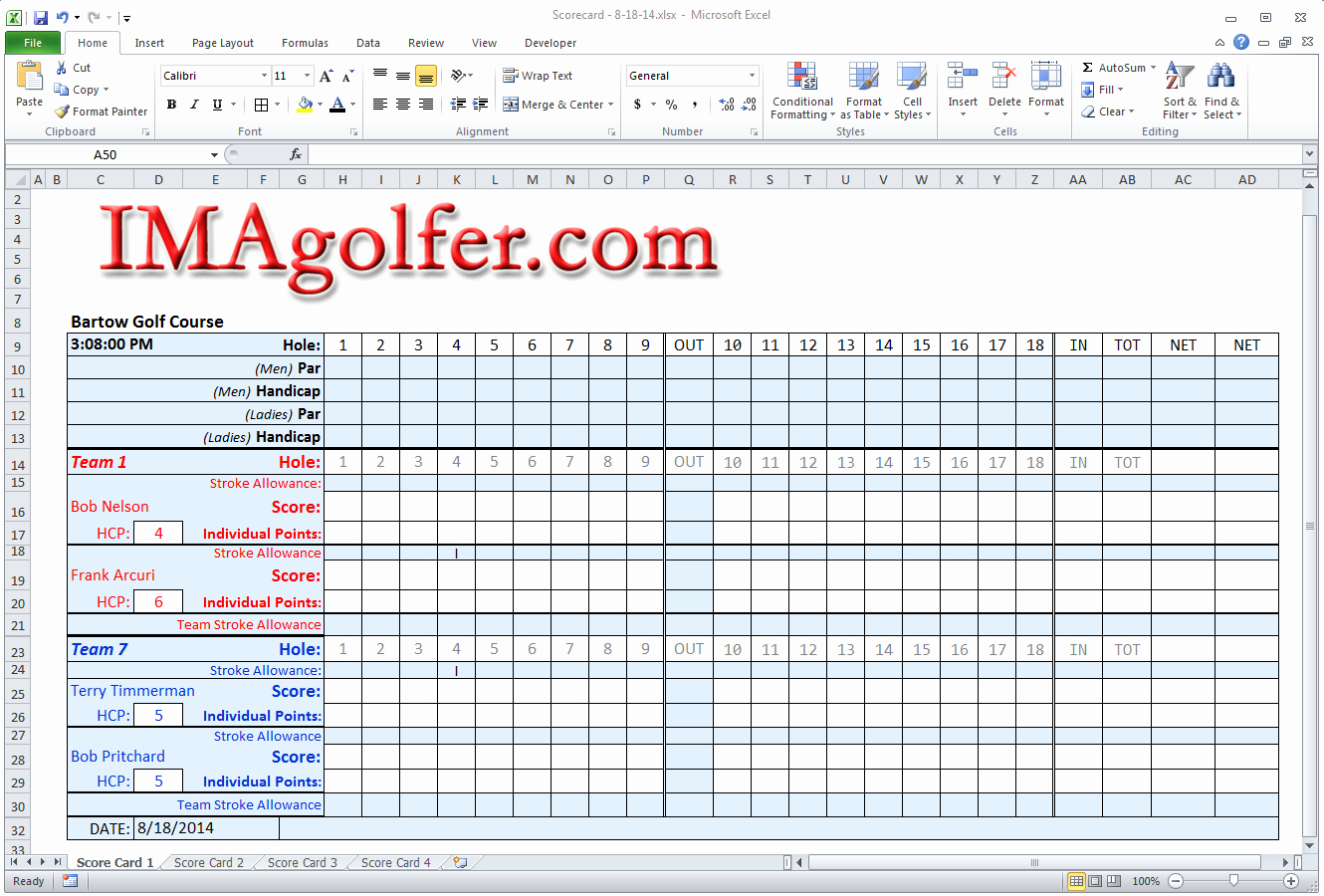Image resolution: width=1324 pixels, height=896 pixels.
Task: Click the zoom slider handle
Action: (x=1233, y=880)
